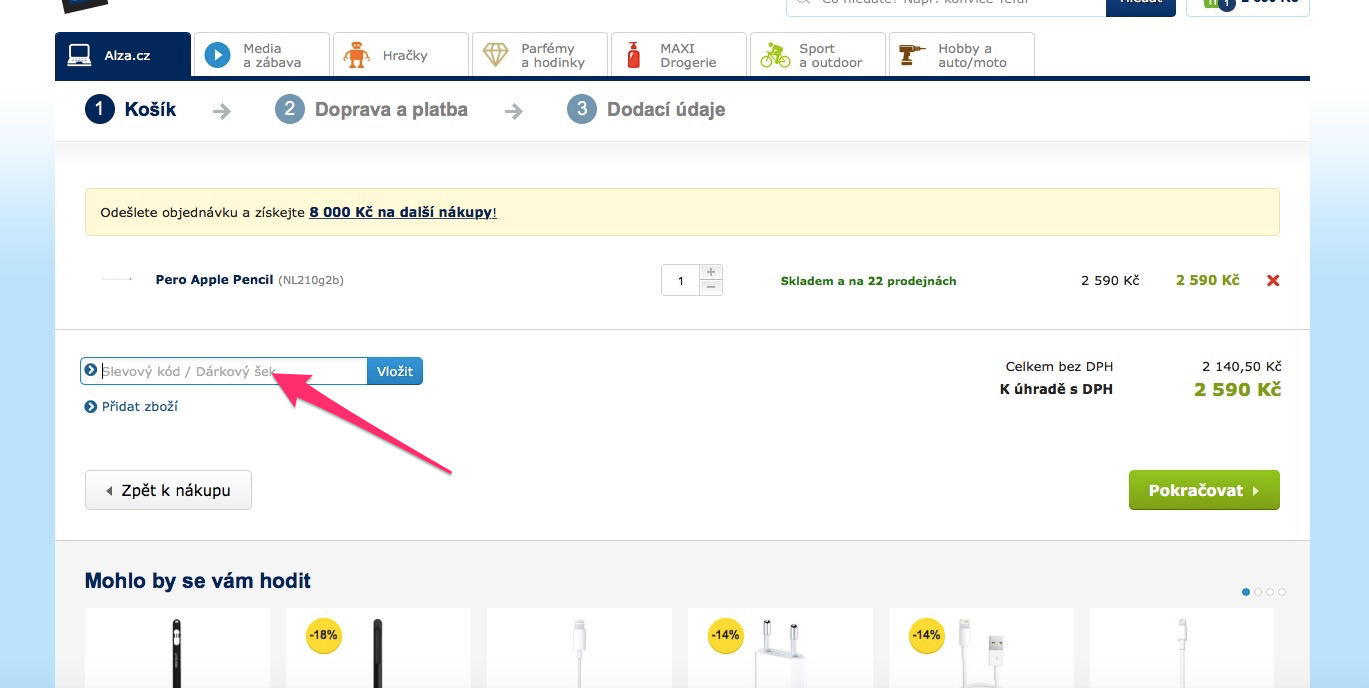Click the K úhradě s DPH total 2 590 Kč
The width and height of the screenshot is (1369, 688).
1237,389
